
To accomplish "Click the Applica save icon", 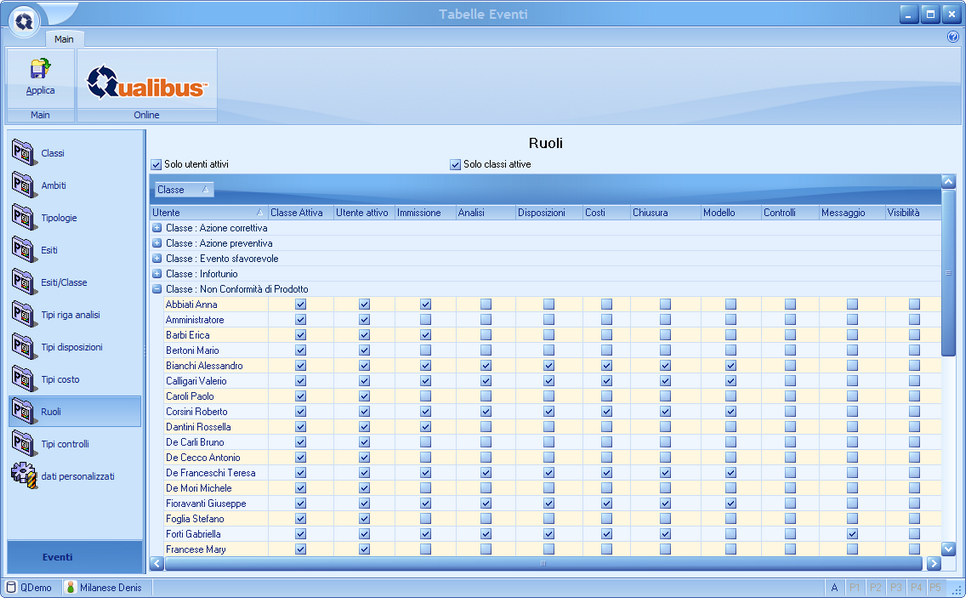I will 40,70.
